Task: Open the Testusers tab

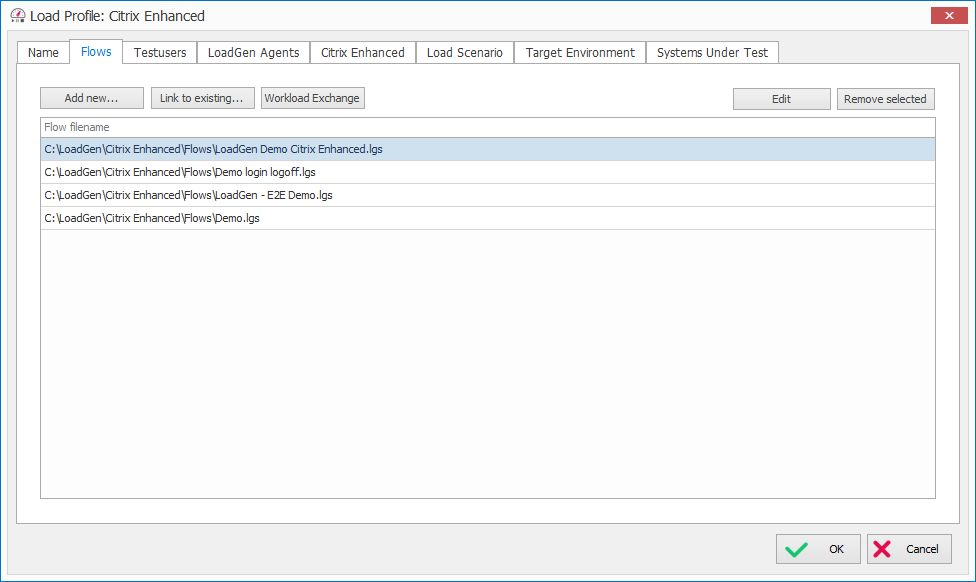Action: [x=160, y=53]
